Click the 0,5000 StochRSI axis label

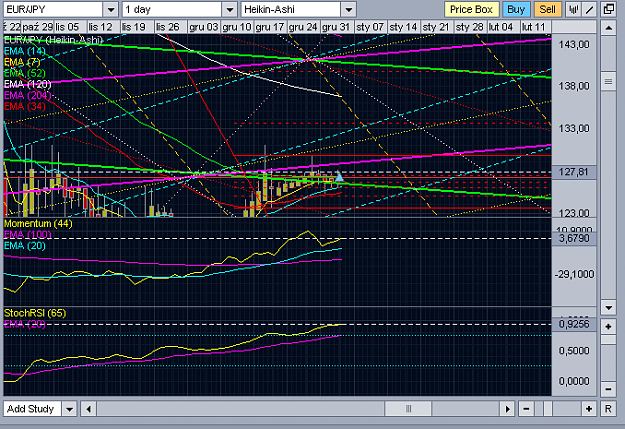pos(574,351)
